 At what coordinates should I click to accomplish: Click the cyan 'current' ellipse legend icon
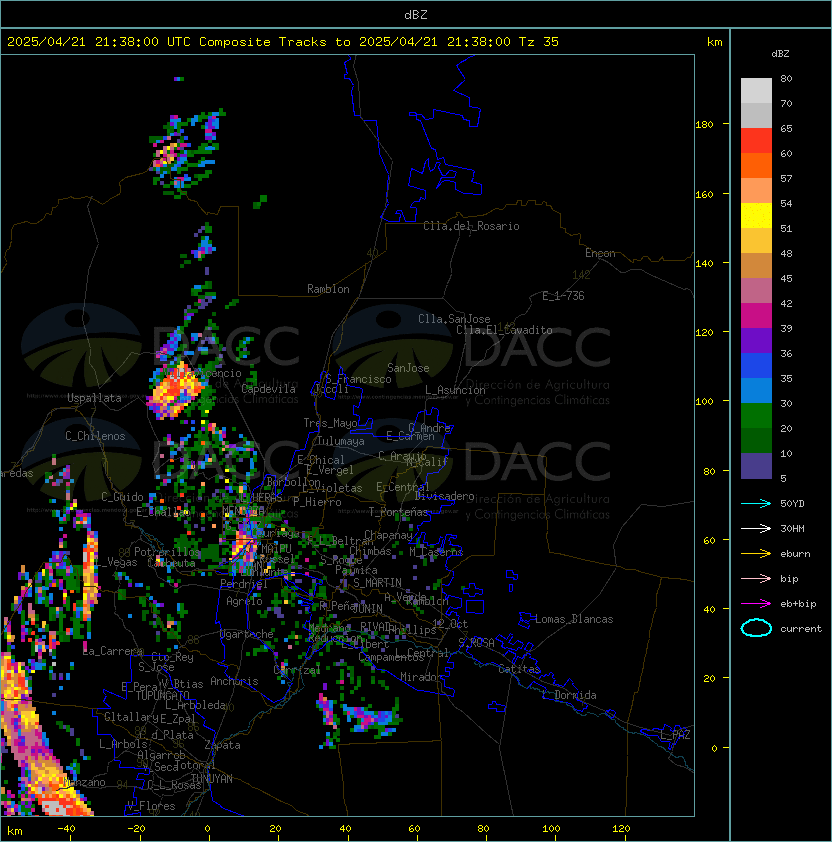click(756, 628)
